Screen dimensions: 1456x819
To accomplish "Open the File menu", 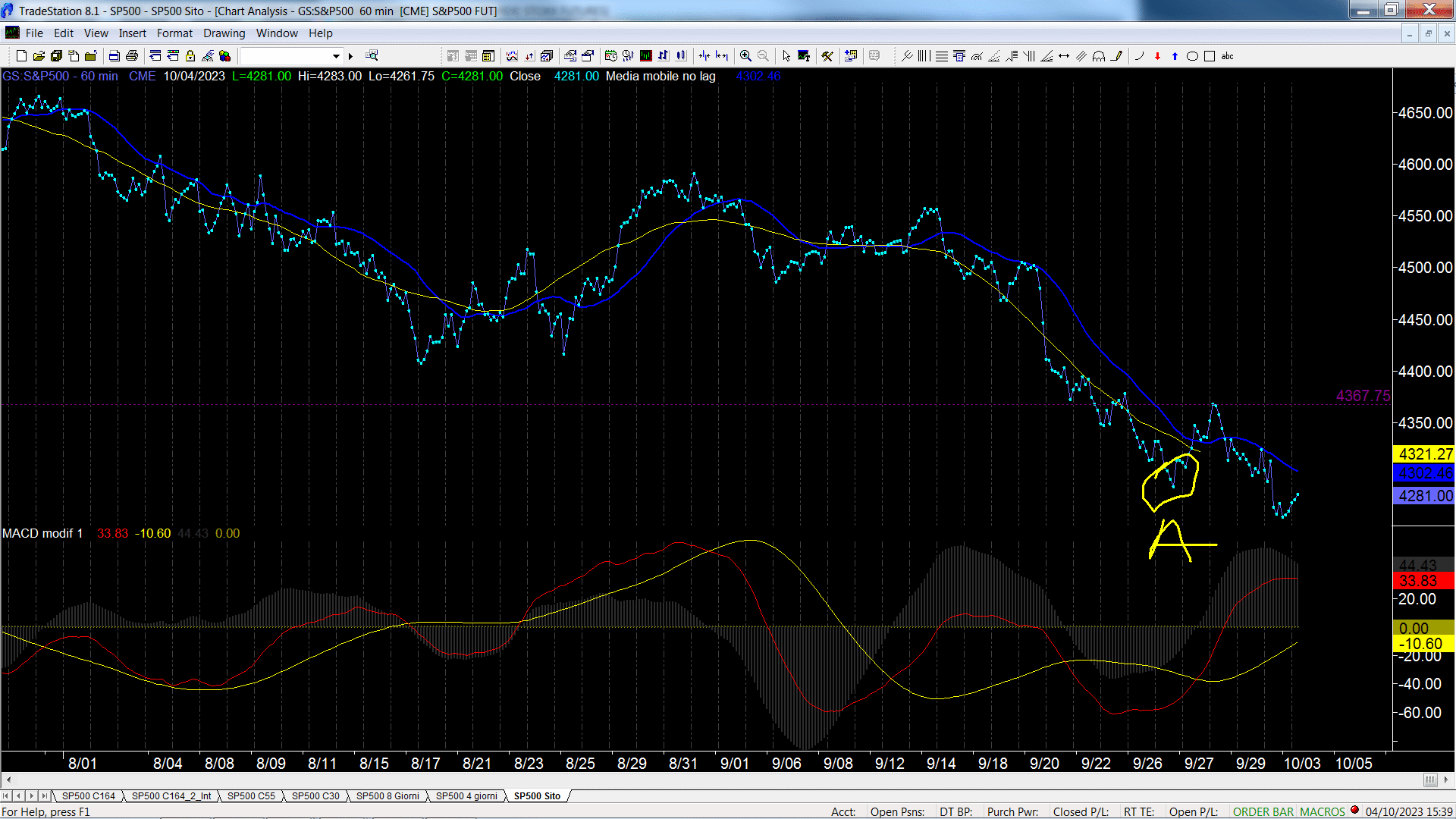I will (34, 33).
